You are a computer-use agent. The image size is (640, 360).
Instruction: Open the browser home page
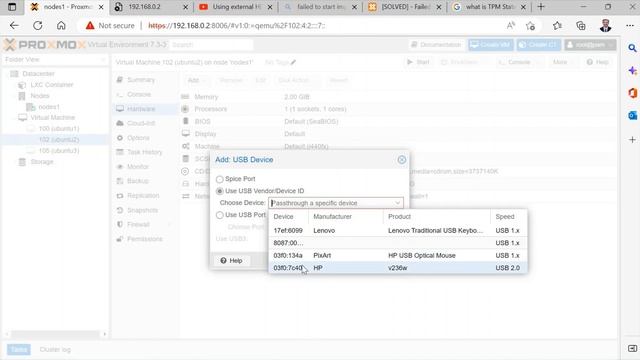click(x=61, y=25)
